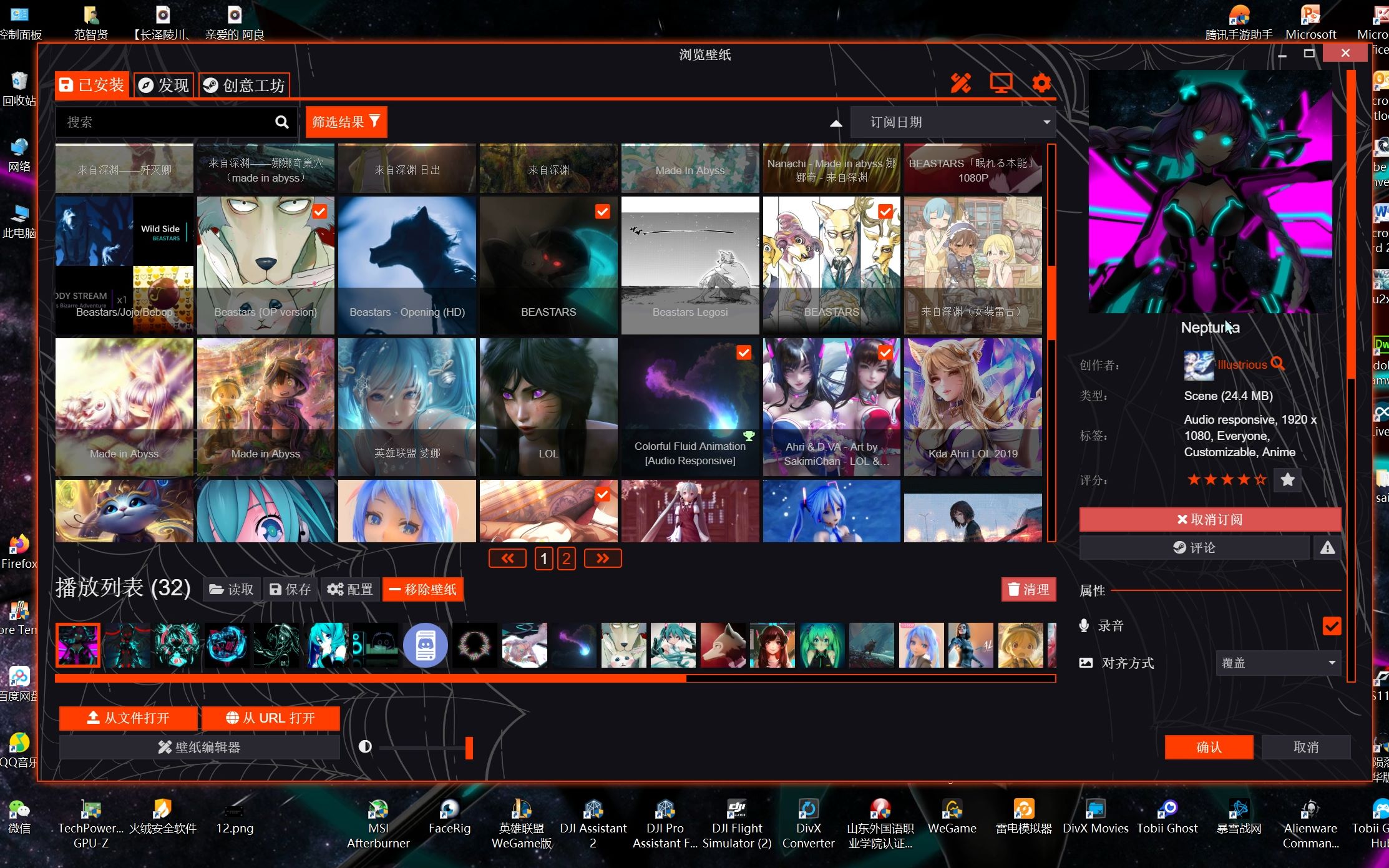The width and height of the screenshot is (1389, 868).
Task: Open the 评论 comments button
Action: click(1194, 547)
